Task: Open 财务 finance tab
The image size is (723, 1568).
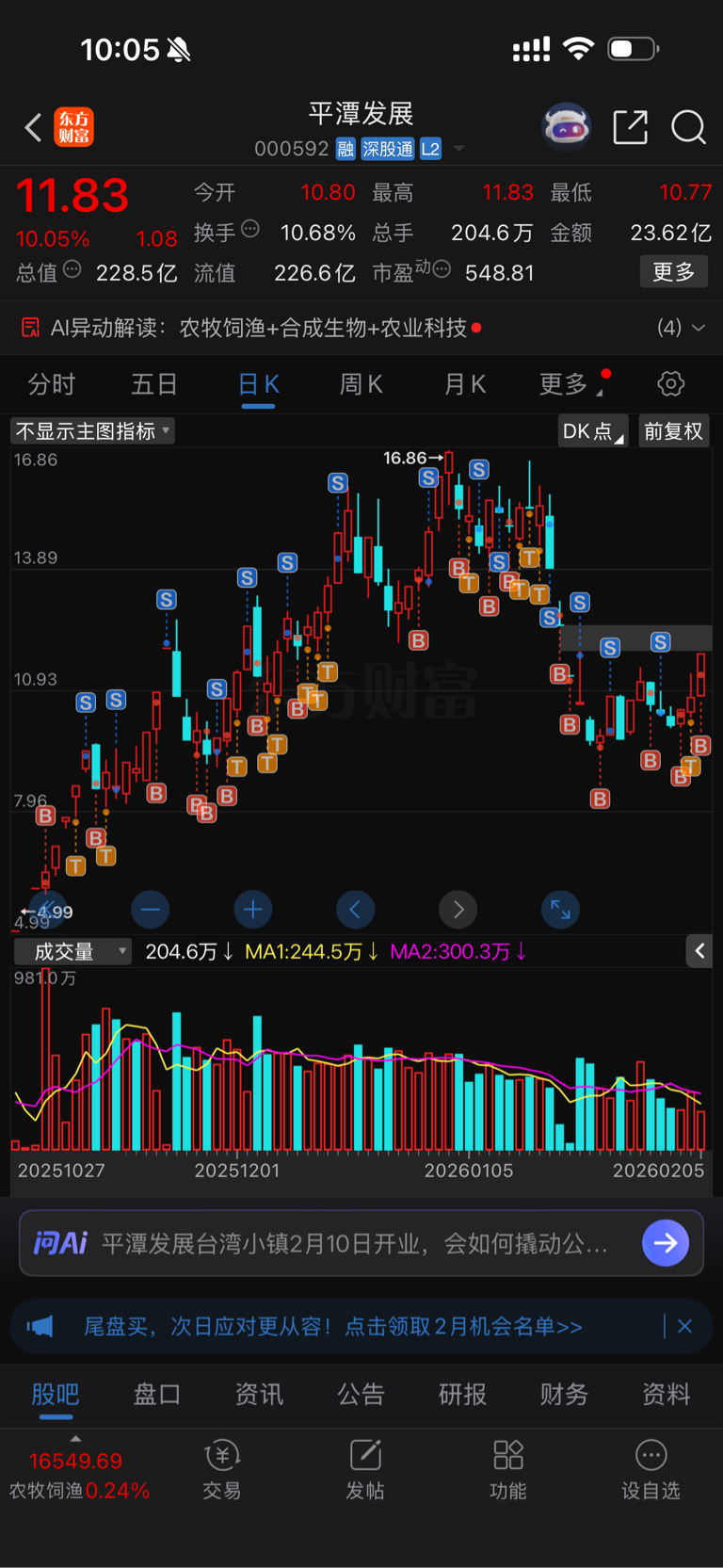Action: click(564, 1395)
